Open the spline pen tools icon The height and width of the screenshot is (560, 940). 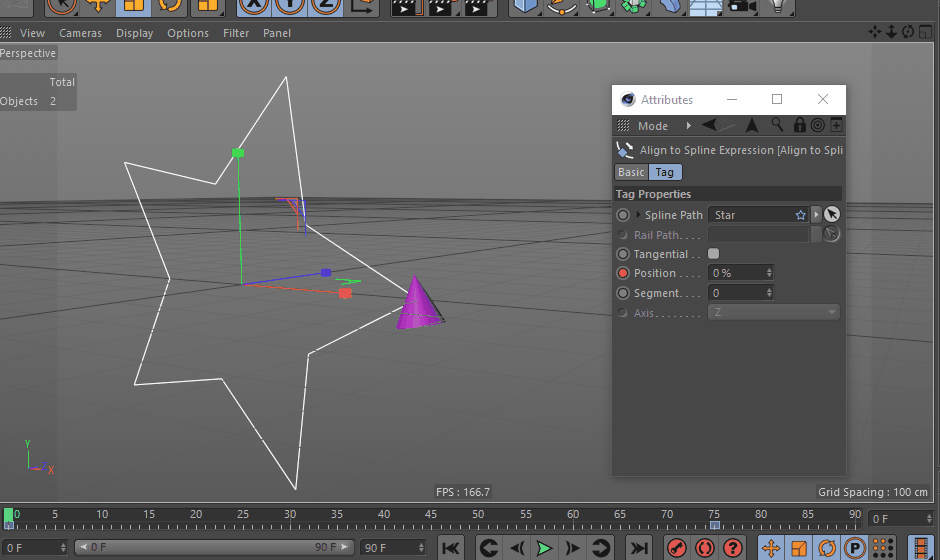(x=562, y=5)
